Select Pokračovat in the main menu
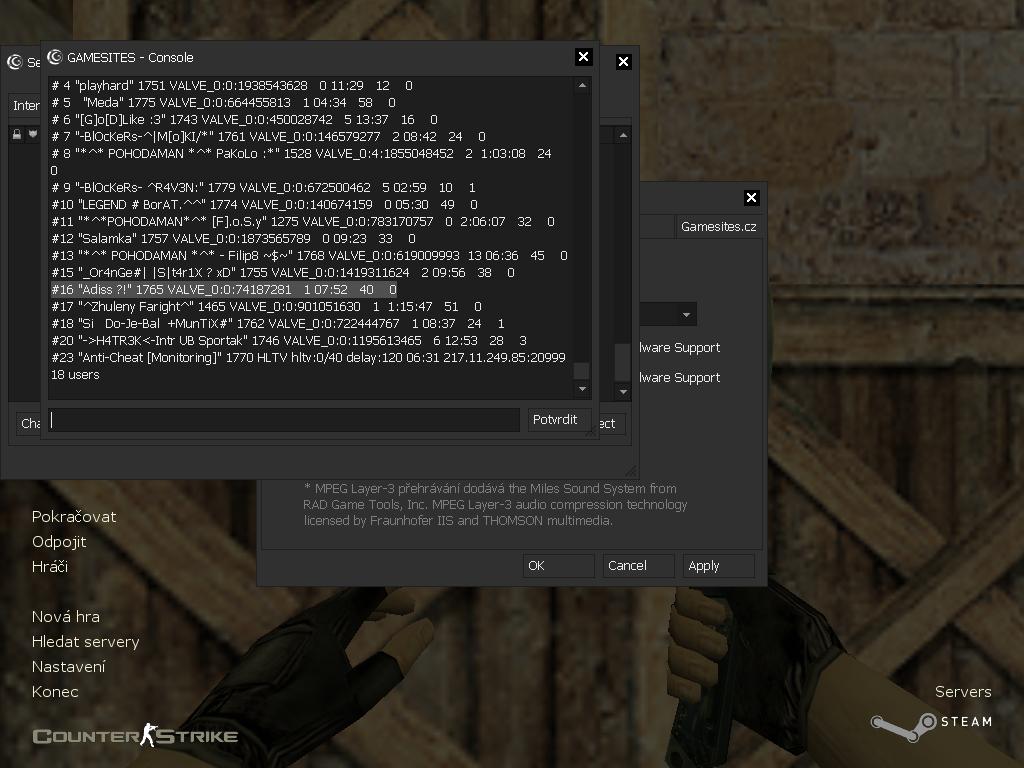 click(74, 517)
